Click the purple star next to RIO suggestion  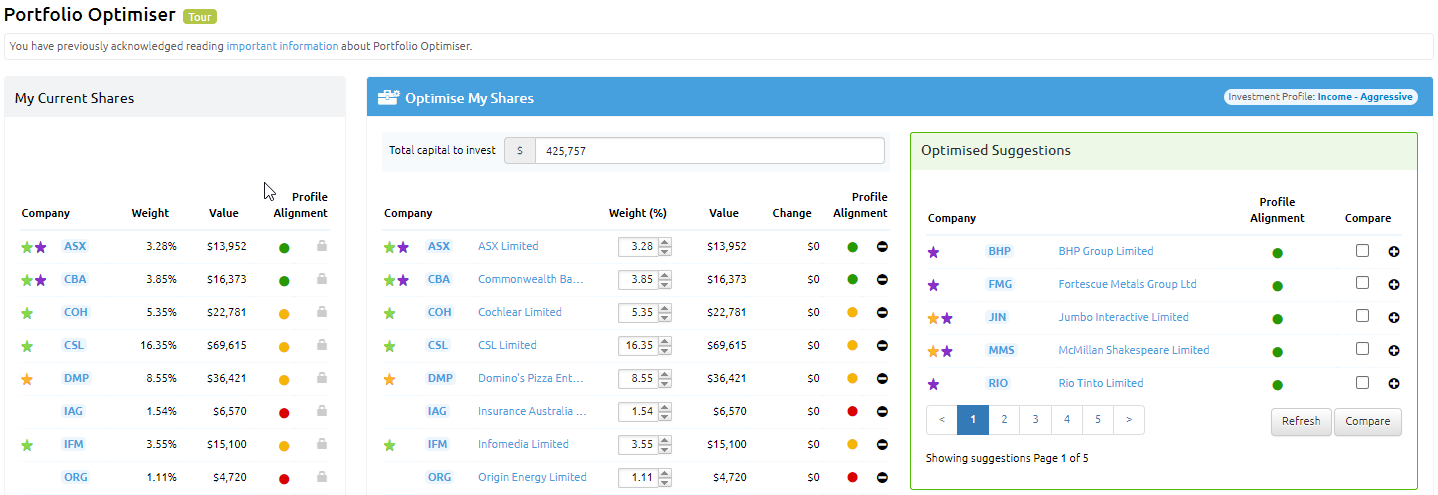pyautogui.click(x=934, y=384)
